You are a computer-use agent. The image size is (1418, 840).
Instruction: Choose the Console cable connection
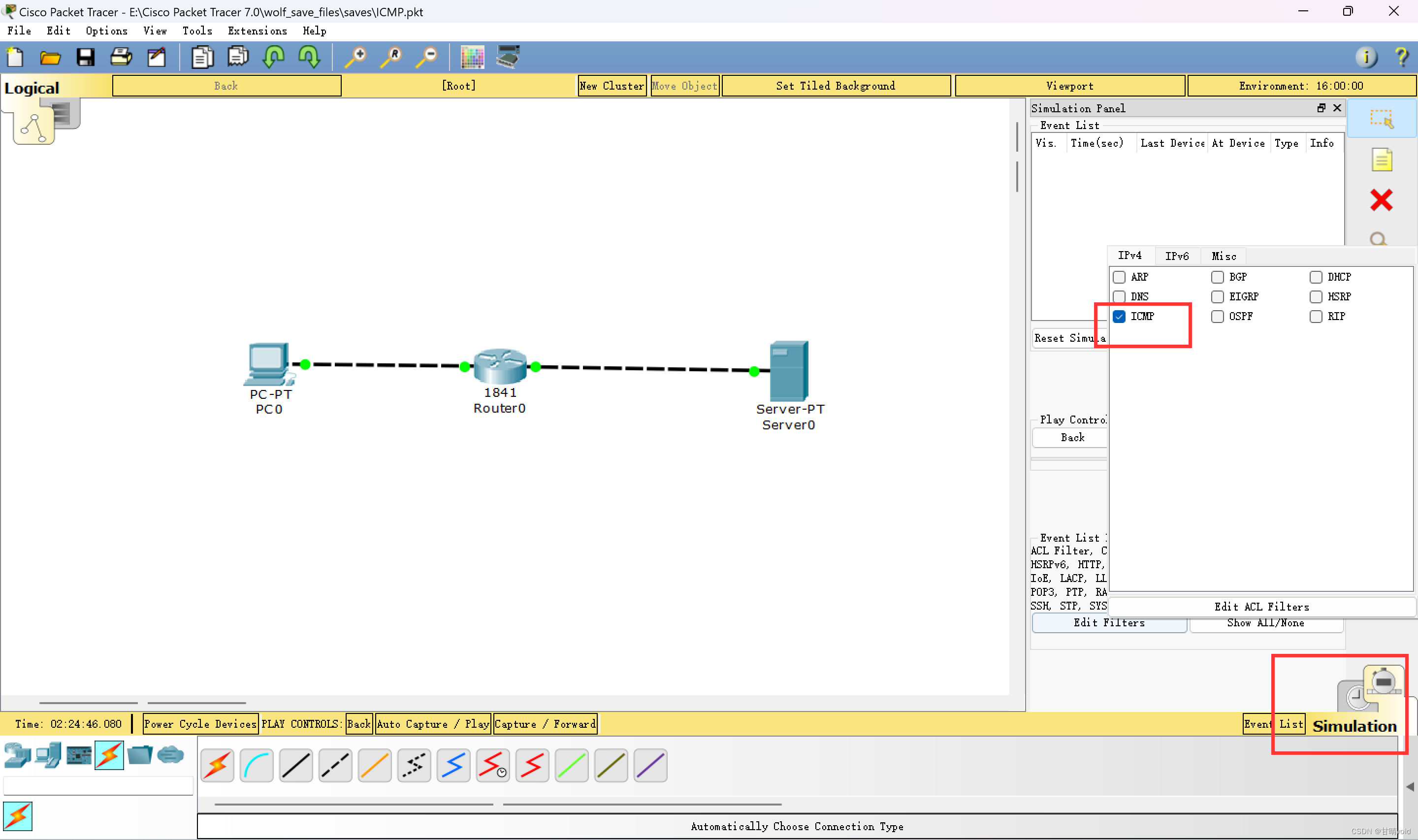[257, 765]
